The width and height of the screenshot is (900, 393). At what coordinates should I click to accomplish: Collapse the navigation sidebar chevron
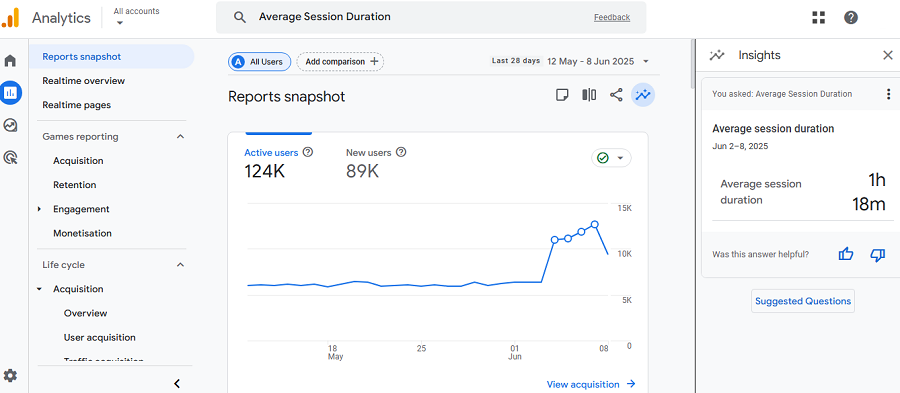[177, 383]
